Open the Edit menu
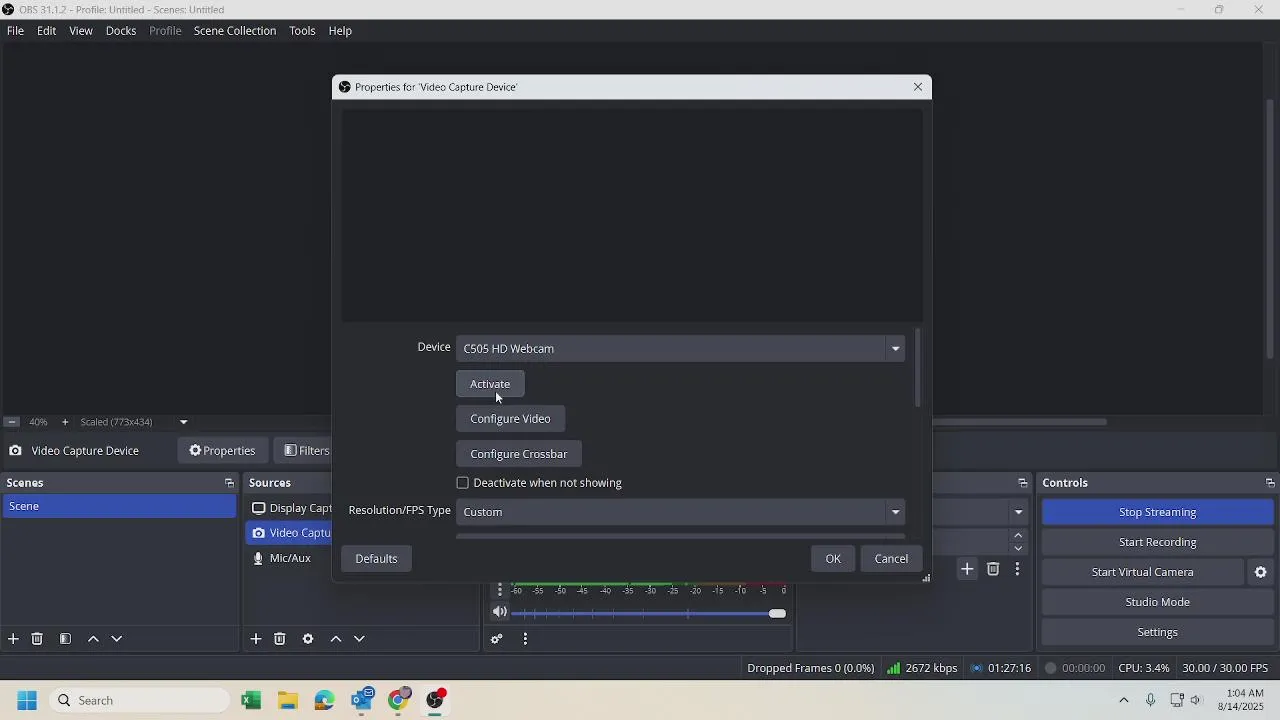The width and height of the screenshot is (1280, 720). [47, 31]
